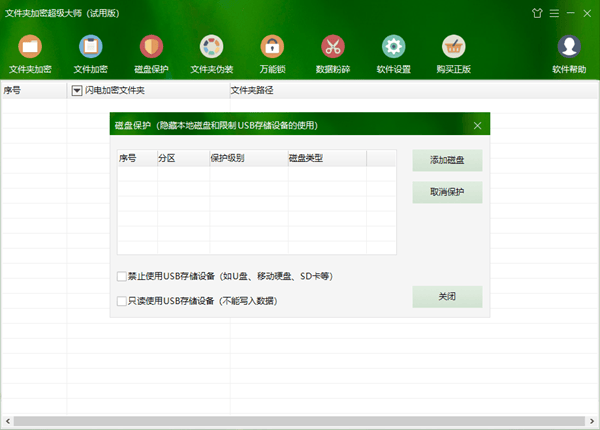Click the 关闭 button in dialog
This screenshot has width=600, height=430.
tap(447, 297)
